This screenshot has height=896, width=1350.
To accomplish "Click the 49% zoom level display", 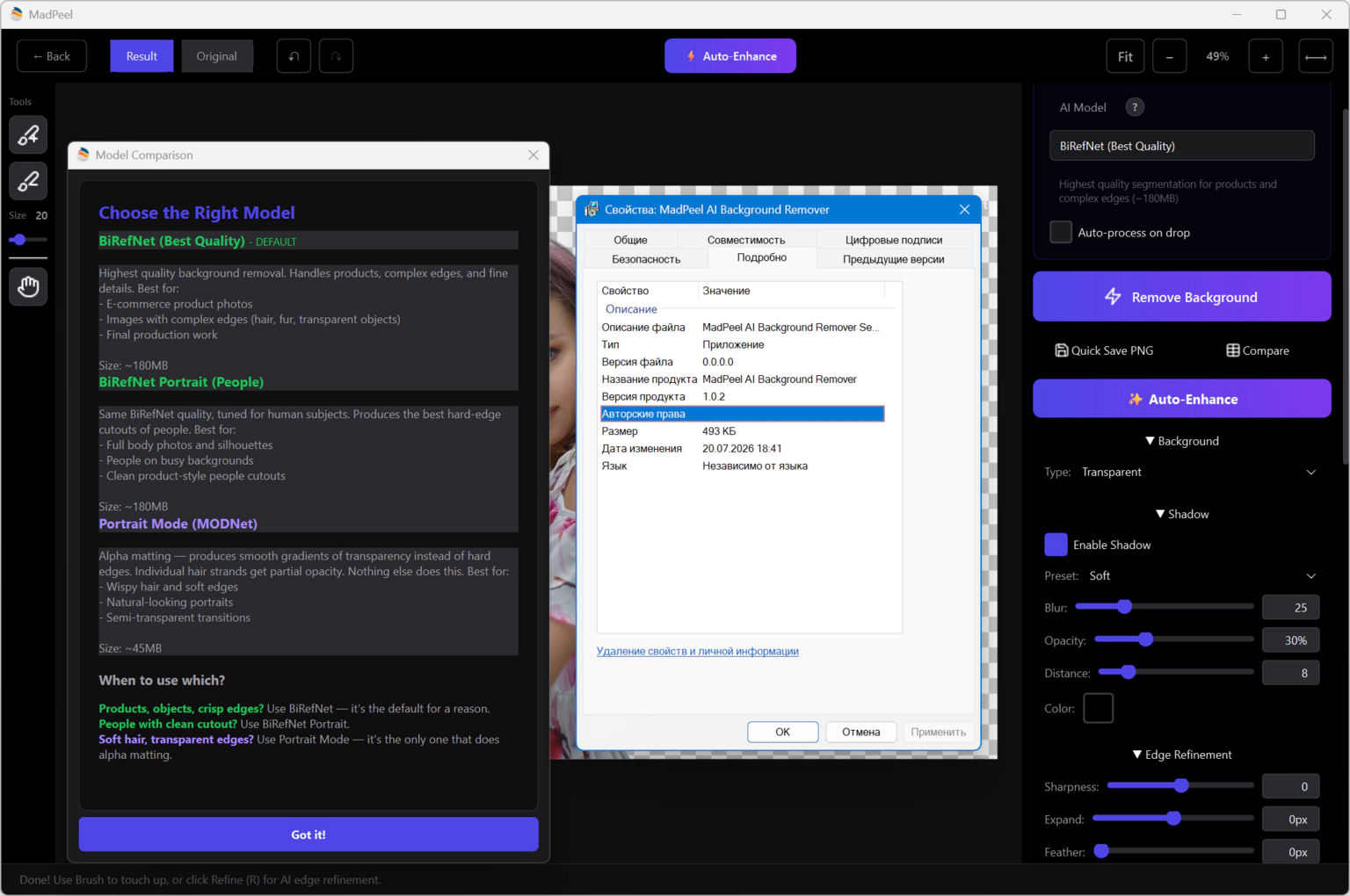I will click(x=1217, y=56).
